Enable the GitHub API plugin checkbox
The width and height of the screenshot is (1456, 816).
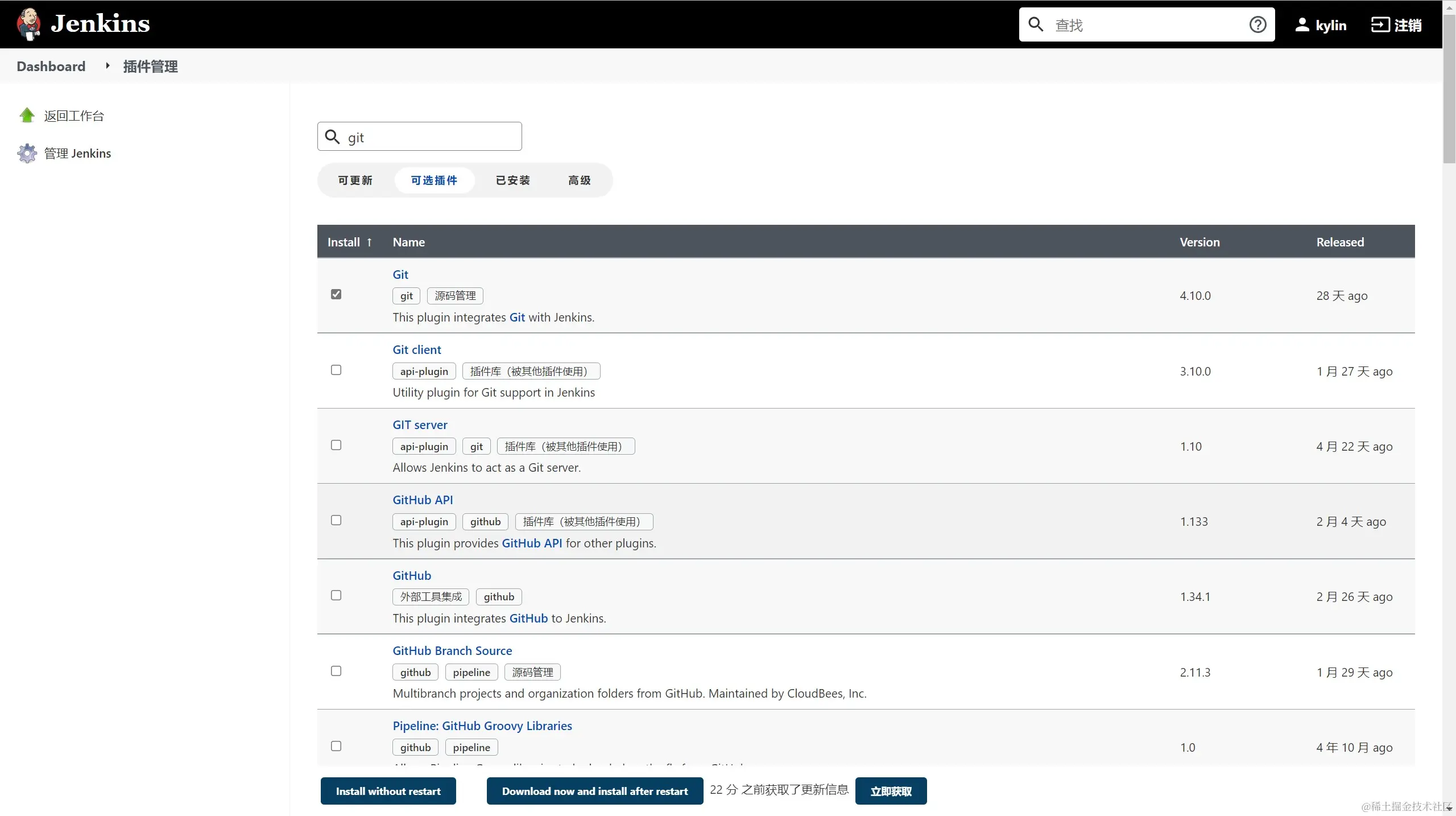[x=336, y=520]
